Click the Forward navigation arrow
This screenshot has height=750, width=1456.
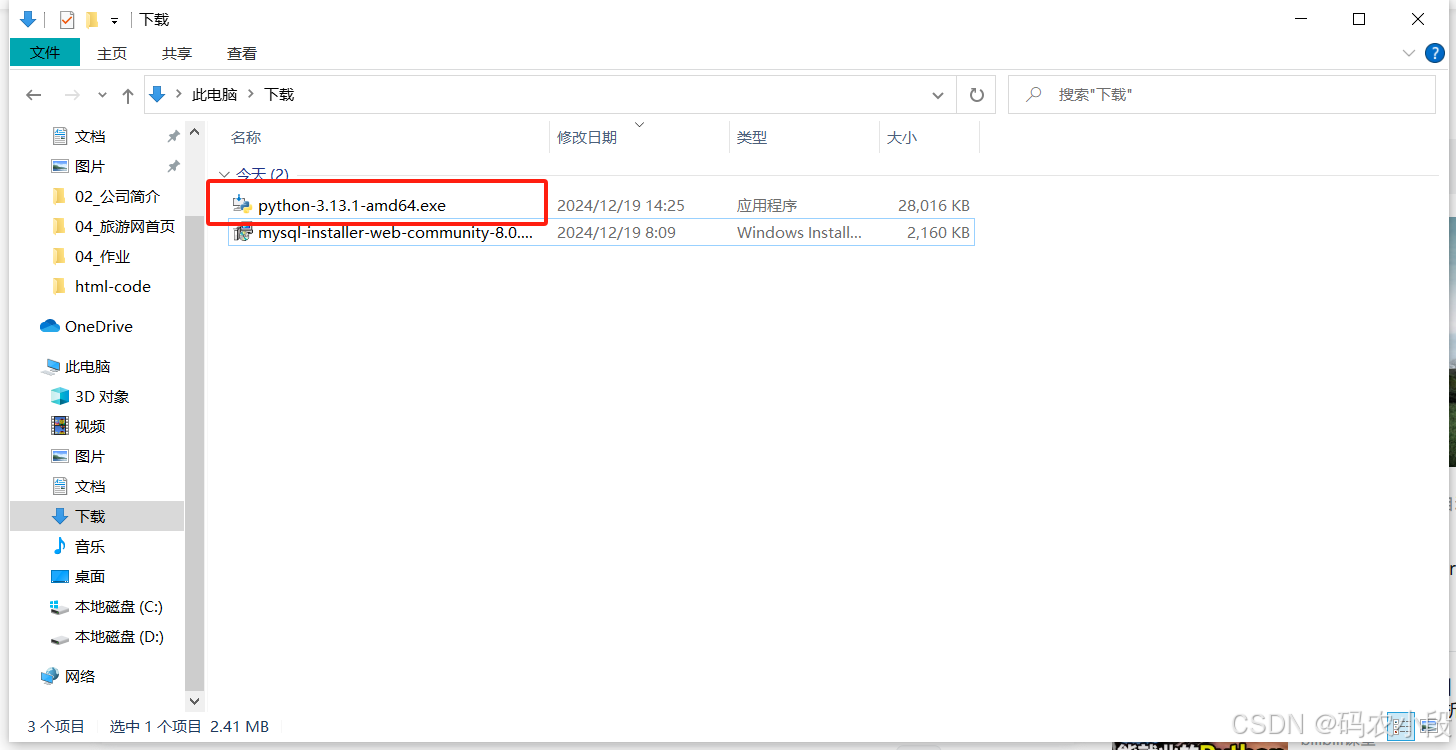pyautogui.click(x=72, y=95)
